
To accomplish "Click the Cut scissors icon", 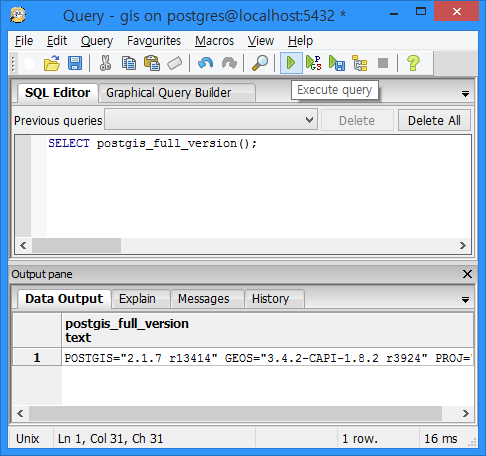I will [x=105, y=63].
